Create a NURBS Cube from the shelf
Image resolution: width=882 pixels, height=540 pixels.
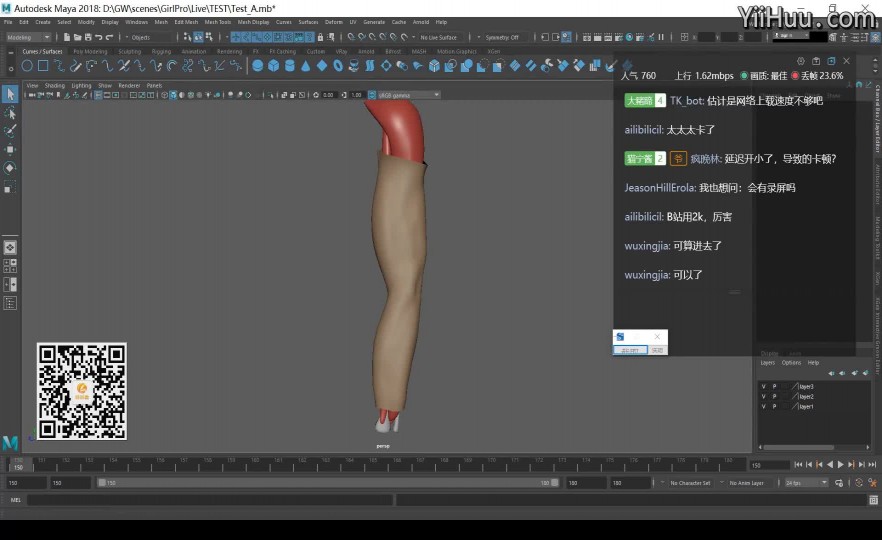coord(273,66)
